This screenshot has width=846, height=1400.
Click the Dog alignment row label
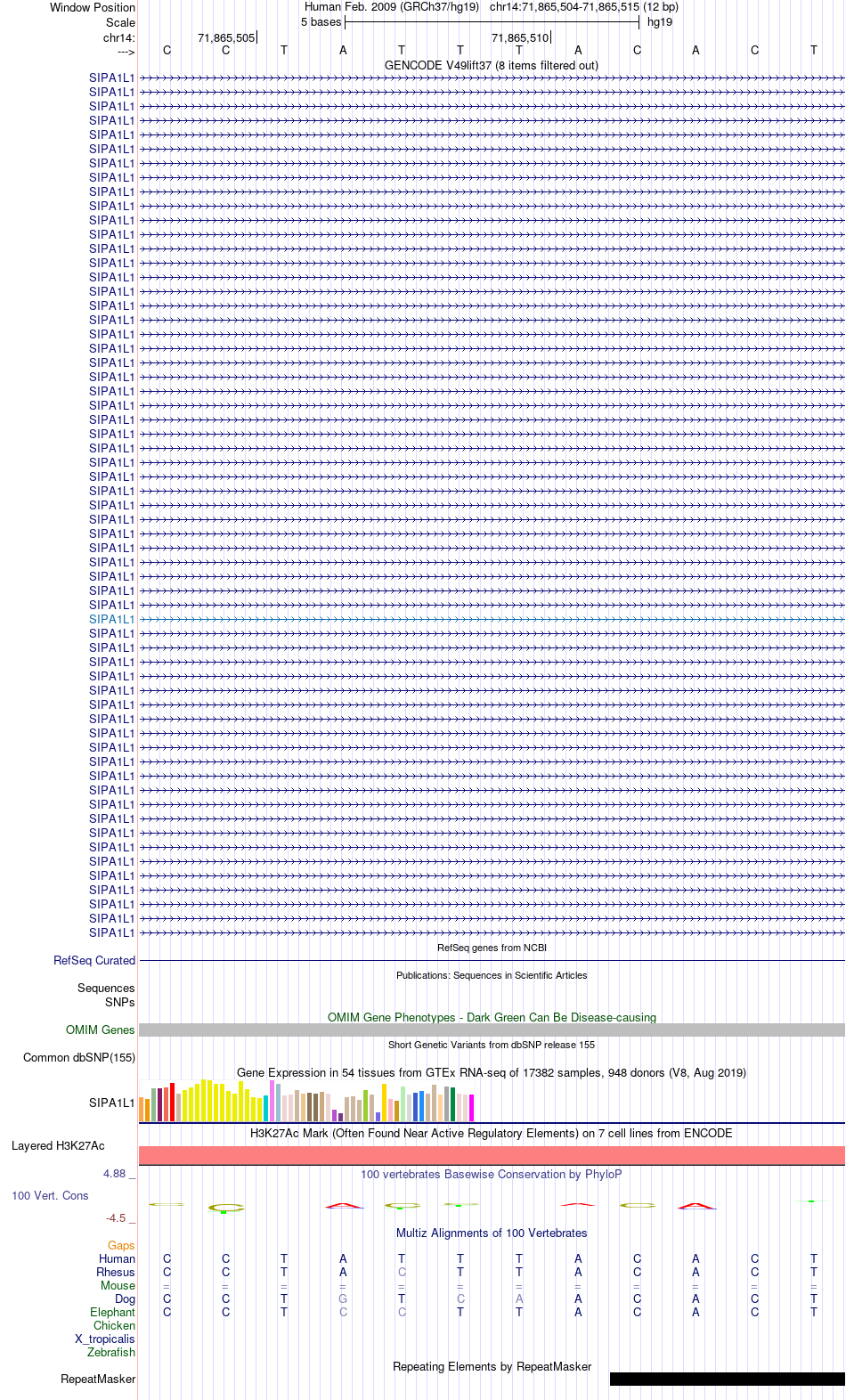pyautogui.click(x=126, y=1298)
